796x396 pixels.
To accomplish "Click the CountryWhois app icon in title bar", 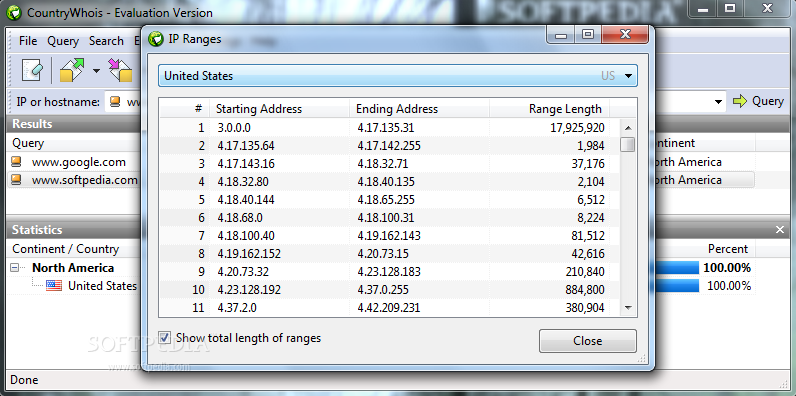I will pos(14,13).
